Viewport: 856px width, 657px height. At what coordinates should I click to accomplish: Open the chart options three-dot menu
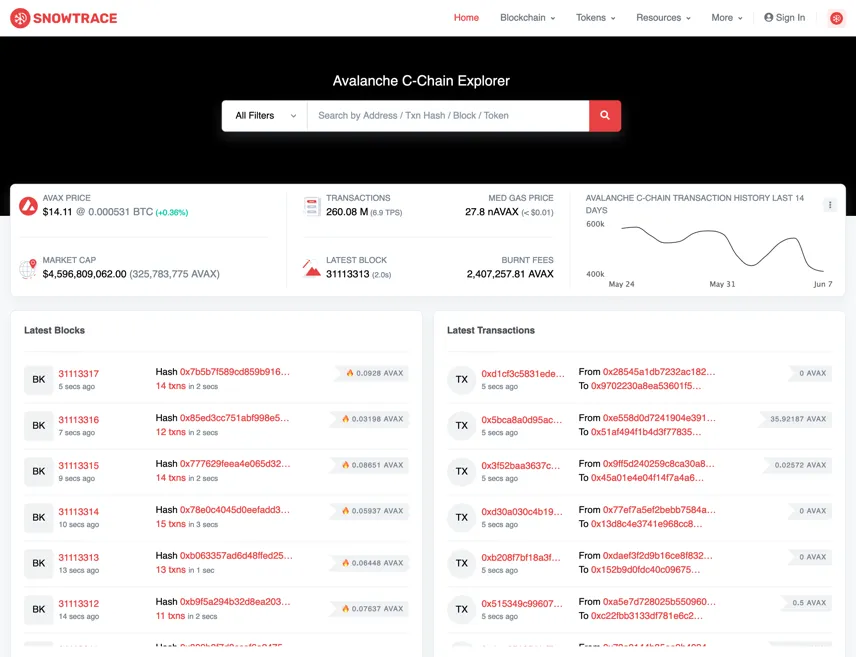tap(830, 205)
